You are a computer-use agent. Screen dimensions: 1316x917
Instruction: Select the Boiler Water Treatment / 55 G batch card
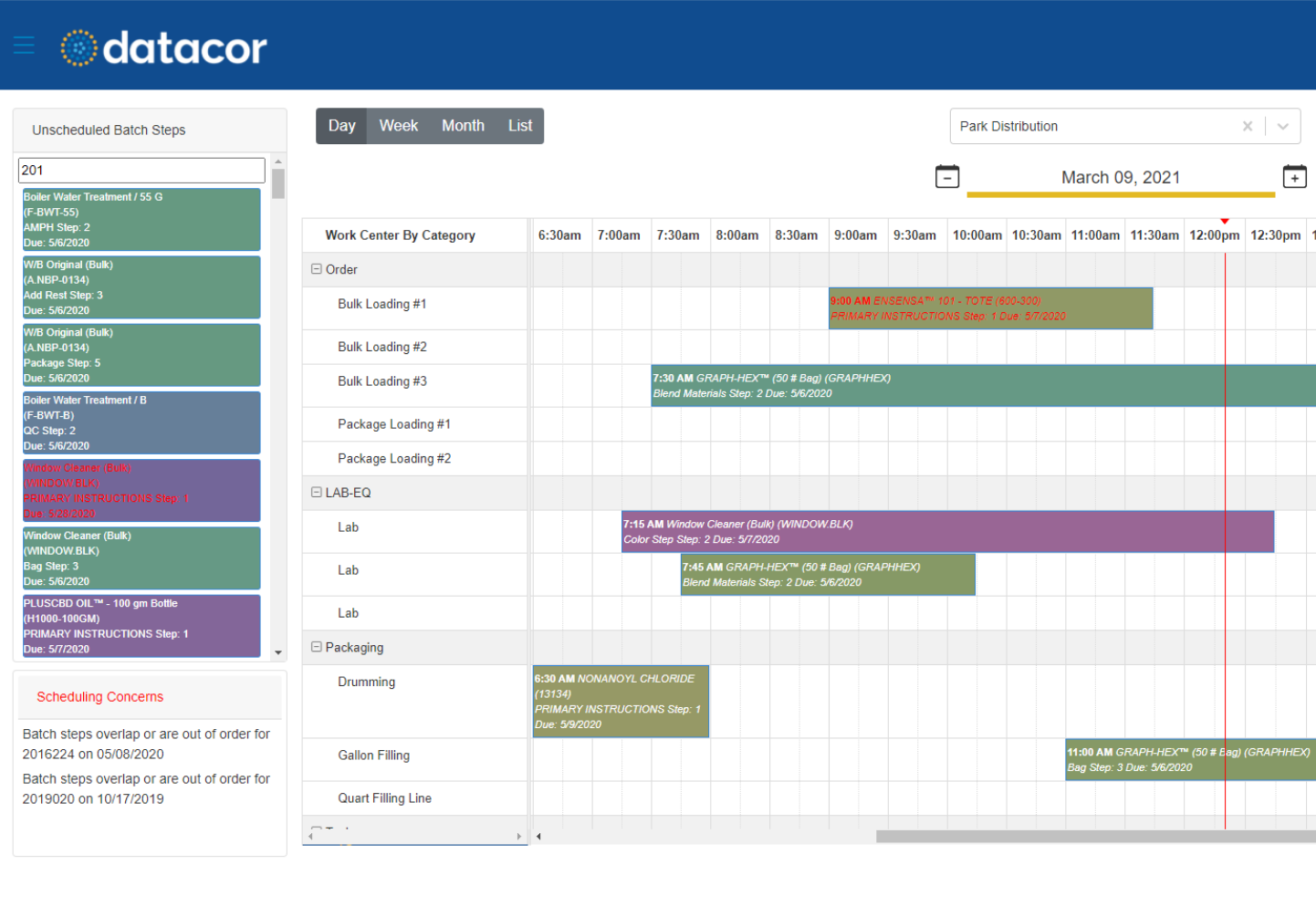(x=141, y=219)
